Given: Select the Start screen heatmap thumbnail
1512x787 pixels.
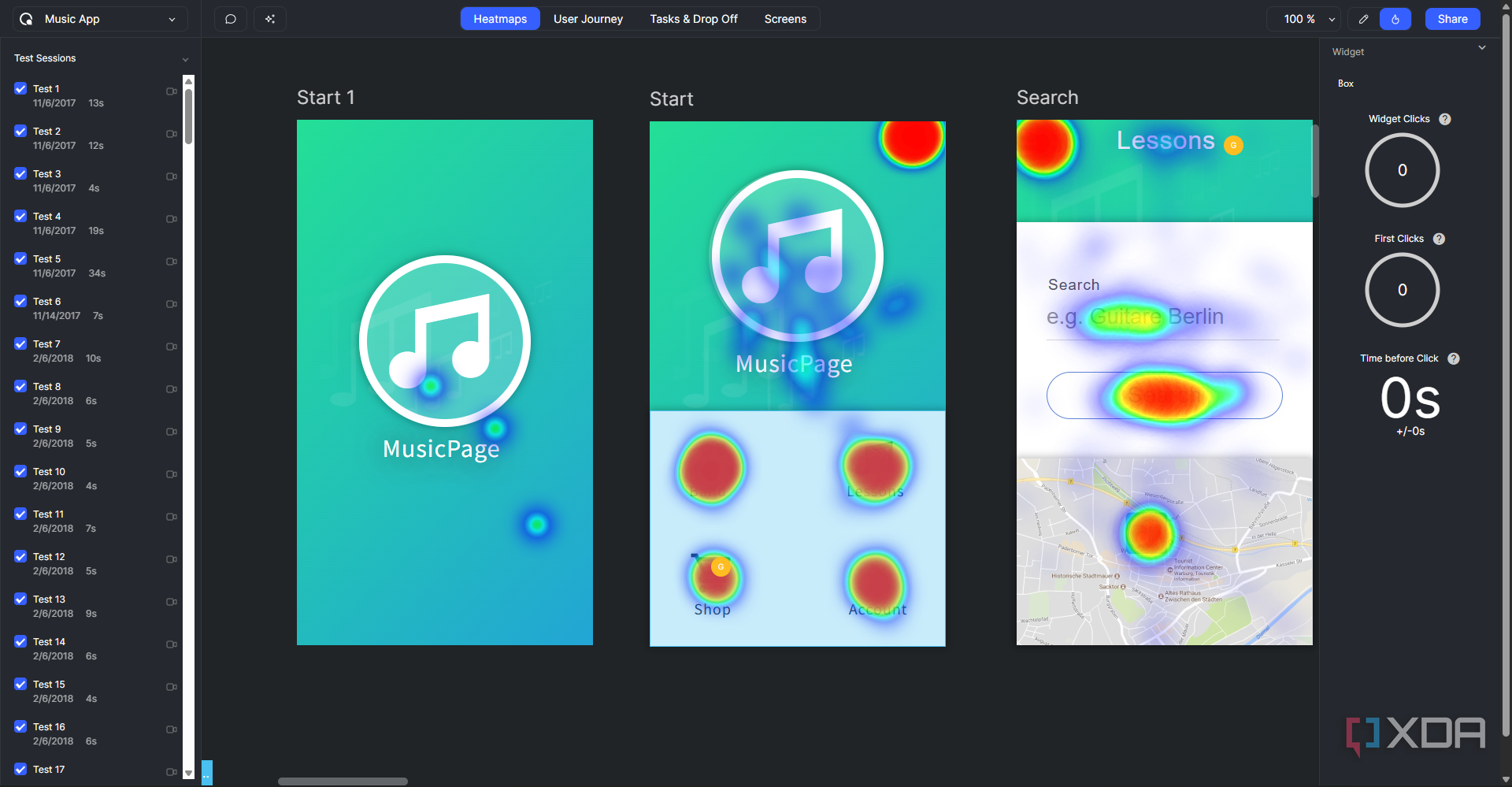Looking at the screenshot, I should pos(798,384).
